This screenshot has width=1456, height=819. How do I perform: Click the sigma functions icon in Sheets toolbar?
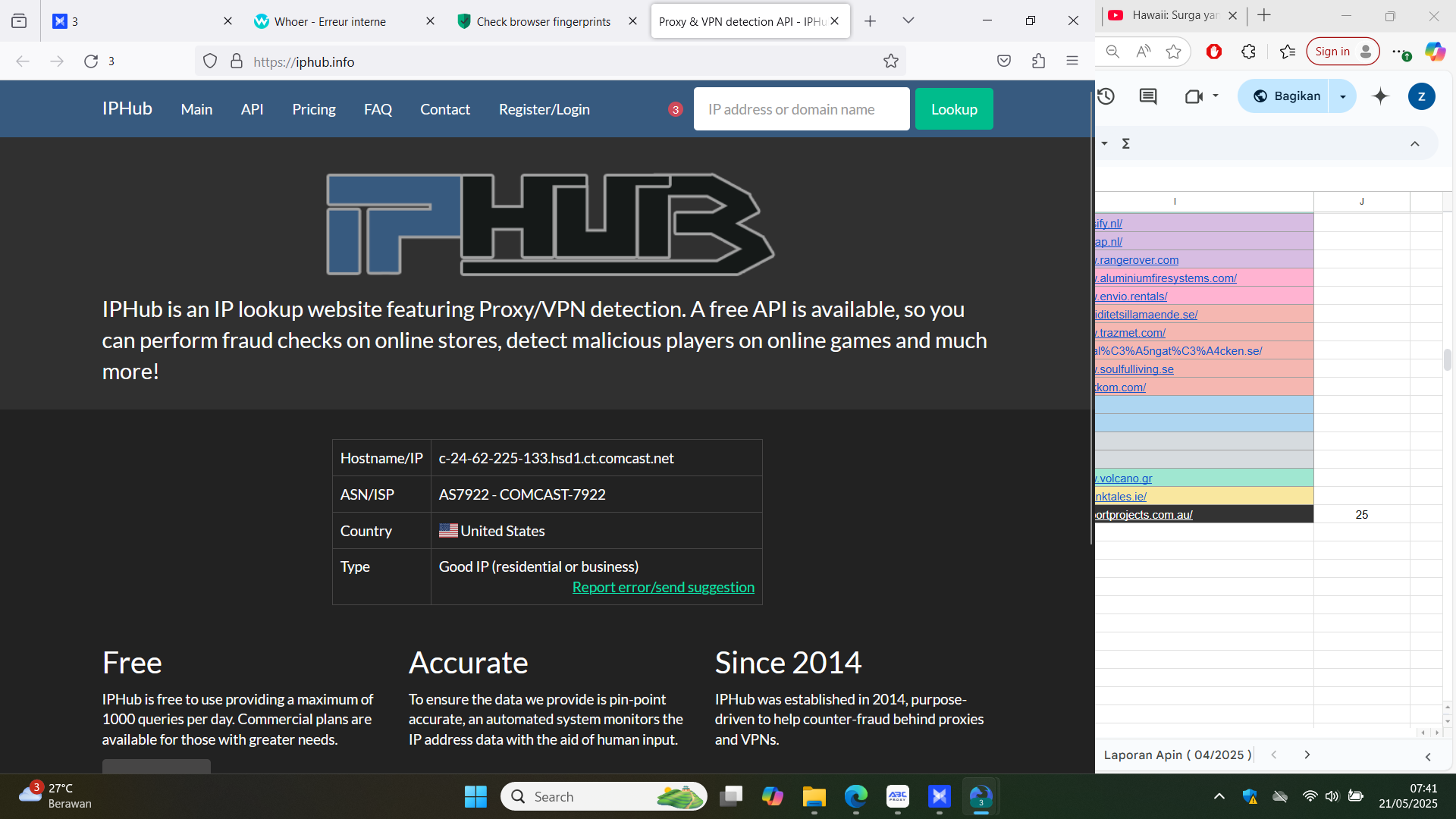(x=1126, y=143)
